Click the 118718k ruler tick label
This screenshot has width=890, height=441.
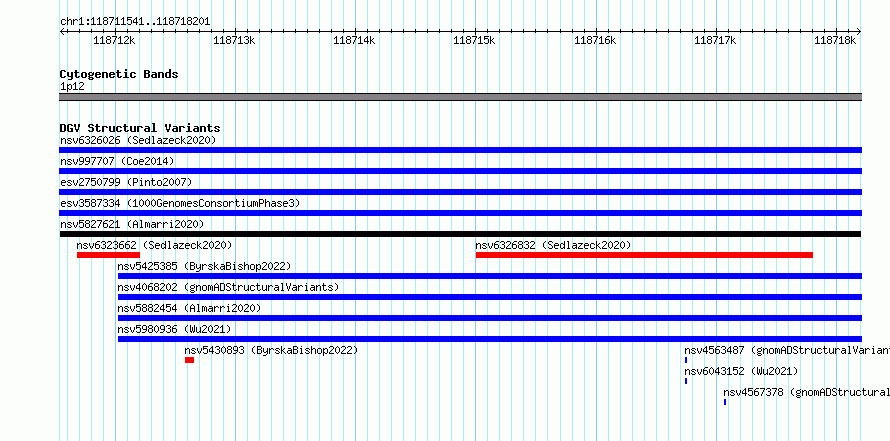(835, 40)
